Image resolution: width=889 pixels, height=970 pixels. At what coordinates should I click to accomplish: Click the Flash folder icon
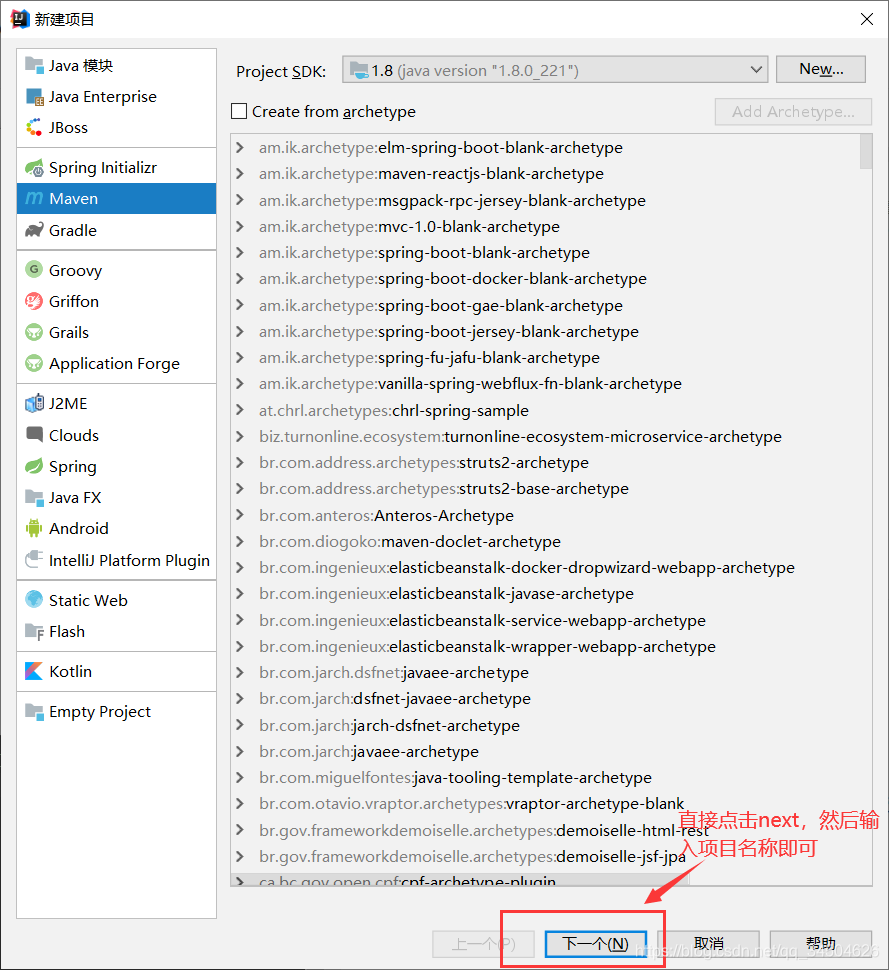(34, 631)
